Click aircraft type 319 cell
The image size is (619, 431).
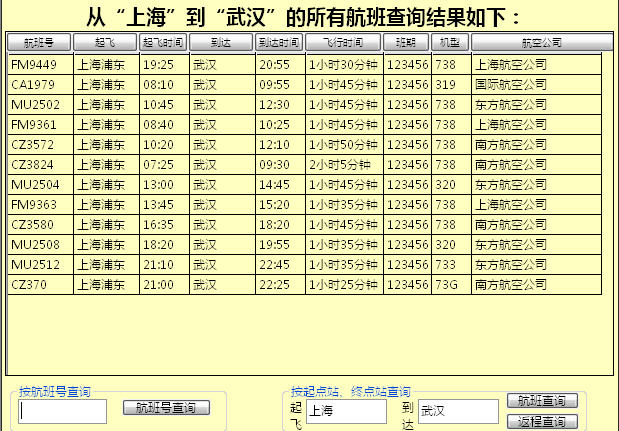pyautogui.click(x=451, y=84)
